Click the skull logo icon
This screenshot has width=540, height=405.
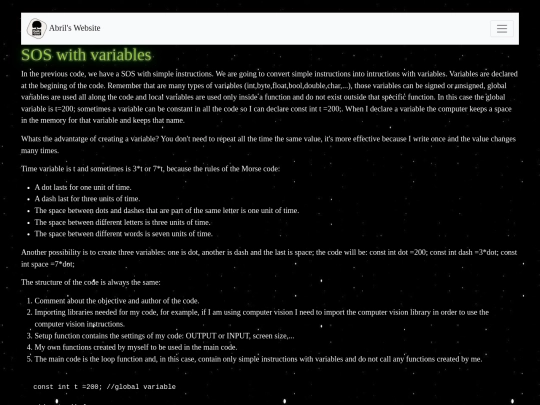[37, 29]
